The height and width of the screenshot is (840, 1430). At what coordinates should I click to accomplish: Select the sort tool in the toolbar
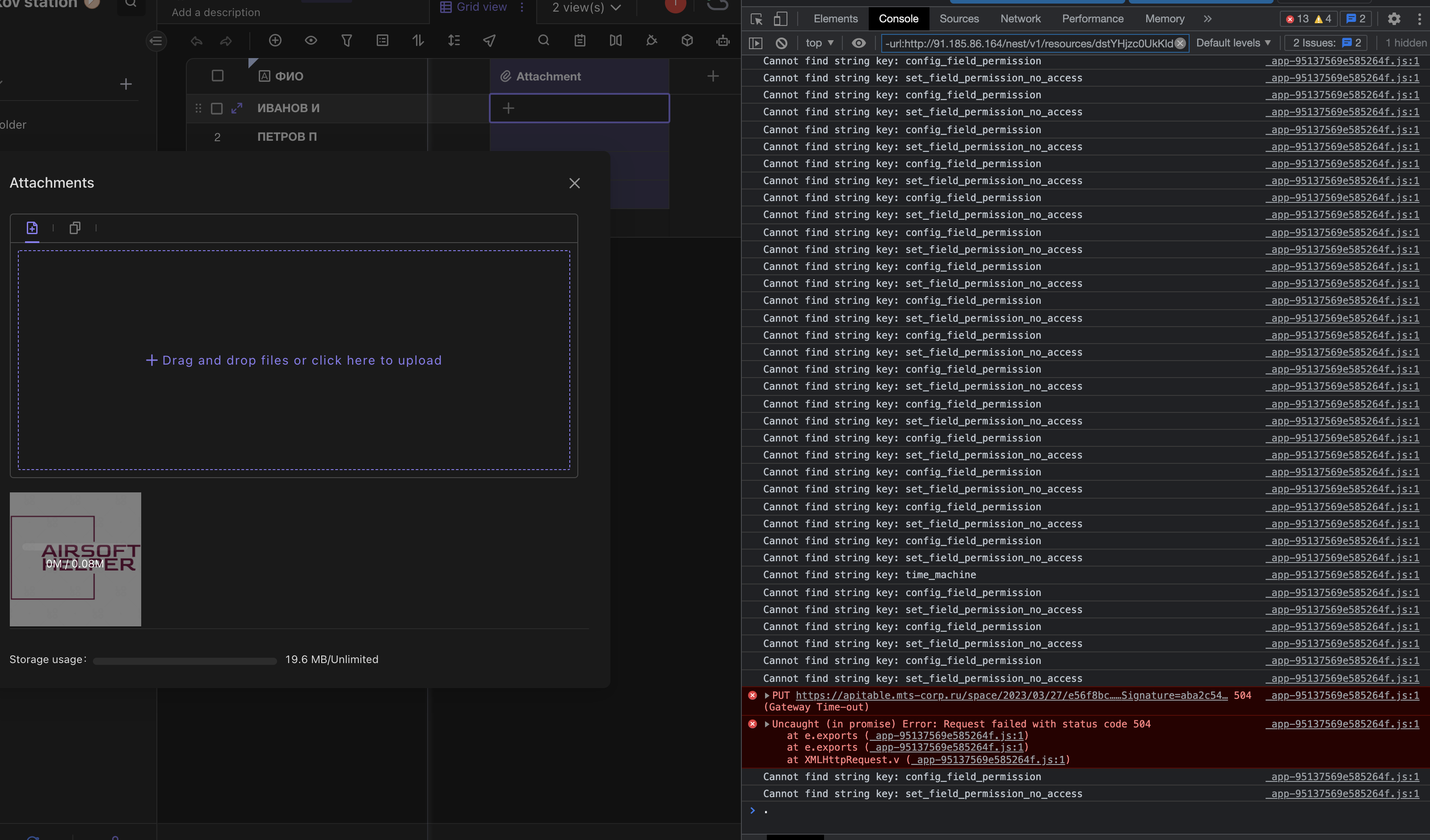click(418, 41)
